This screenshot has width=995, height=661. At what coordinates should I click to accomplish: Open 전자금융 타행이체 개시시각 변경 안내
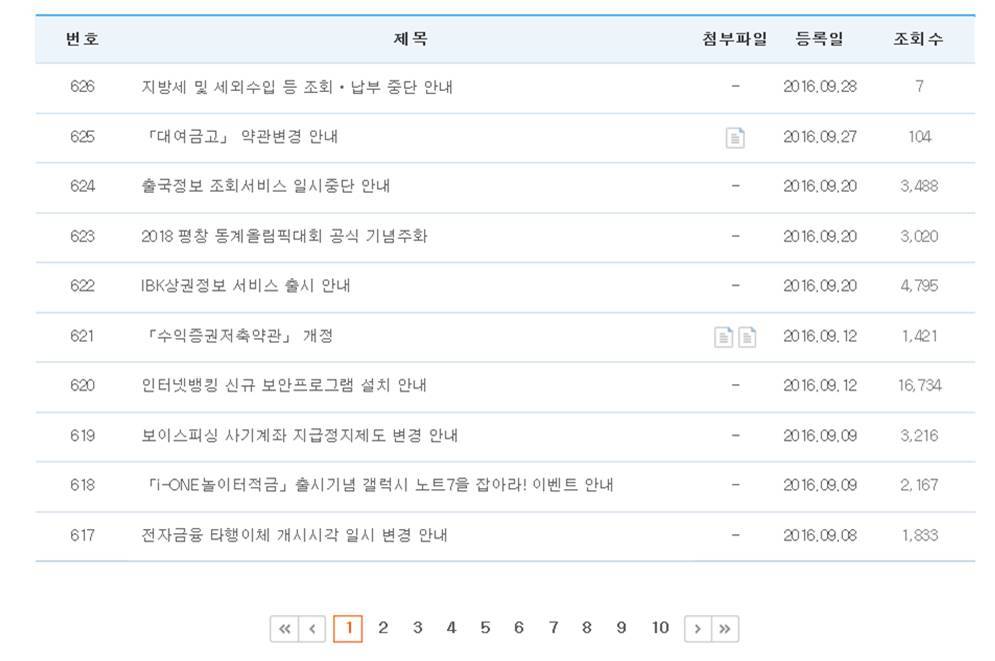pyautogui.click(x=294, y=535)
